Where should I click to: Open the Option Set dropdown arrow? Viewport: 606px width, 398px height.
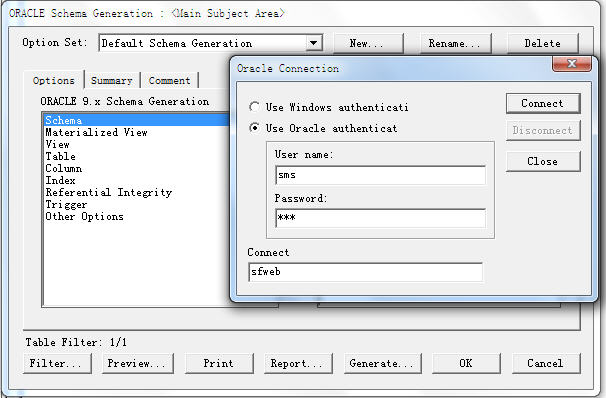[314, 43]
